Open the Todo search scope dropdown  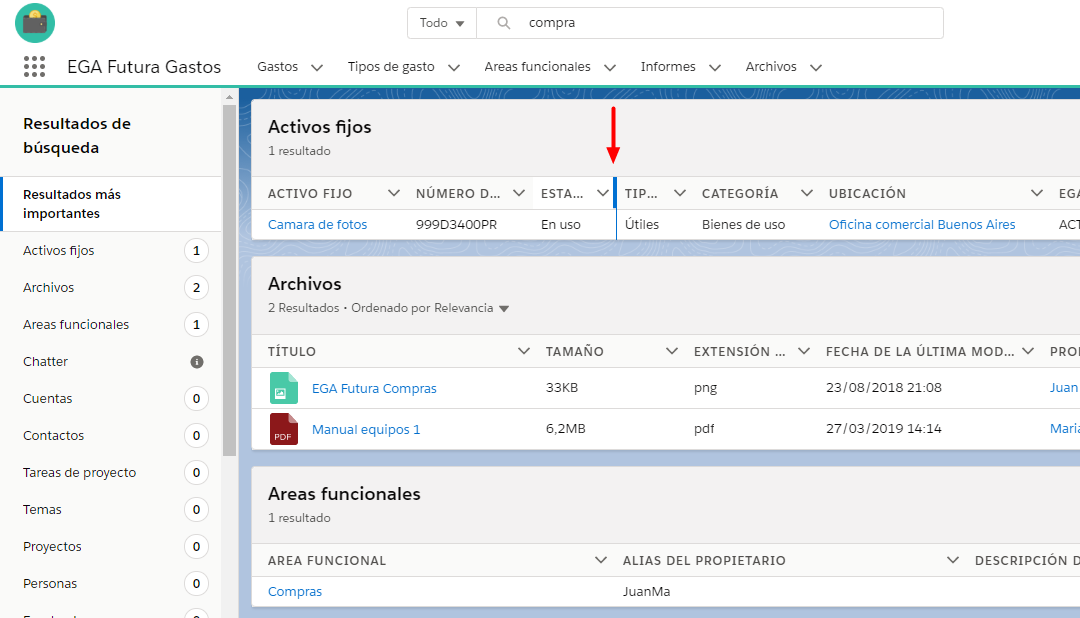[x=442, y=23]
